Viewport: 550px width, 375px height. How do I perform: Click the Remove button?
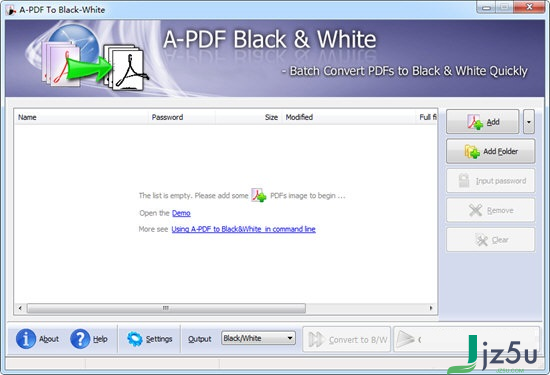490,210
